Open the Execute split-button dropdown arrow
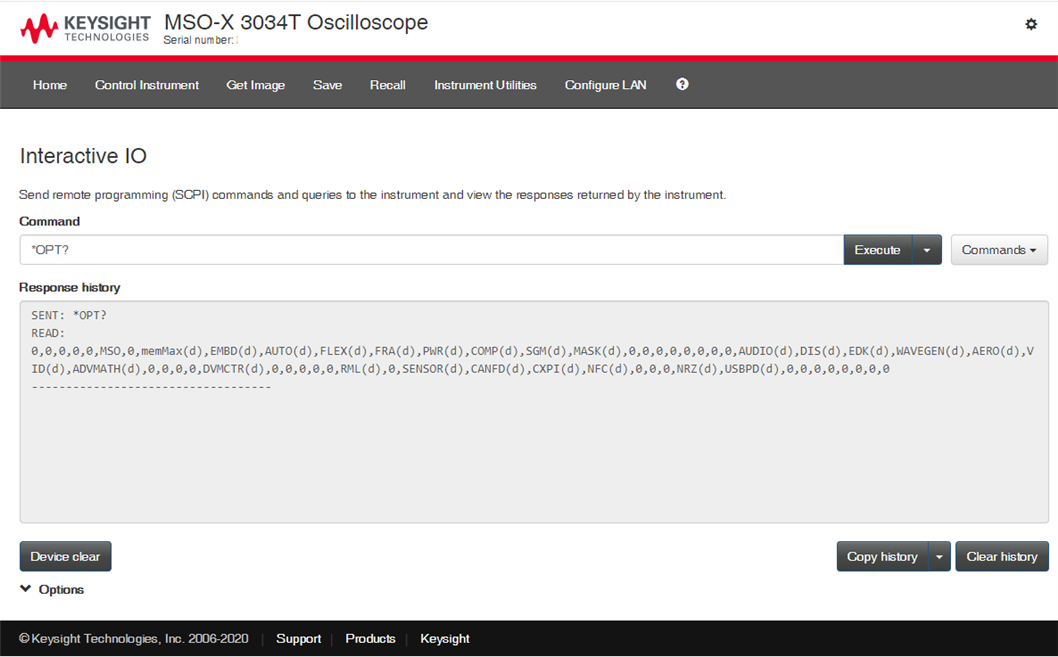 pos(927,250)
